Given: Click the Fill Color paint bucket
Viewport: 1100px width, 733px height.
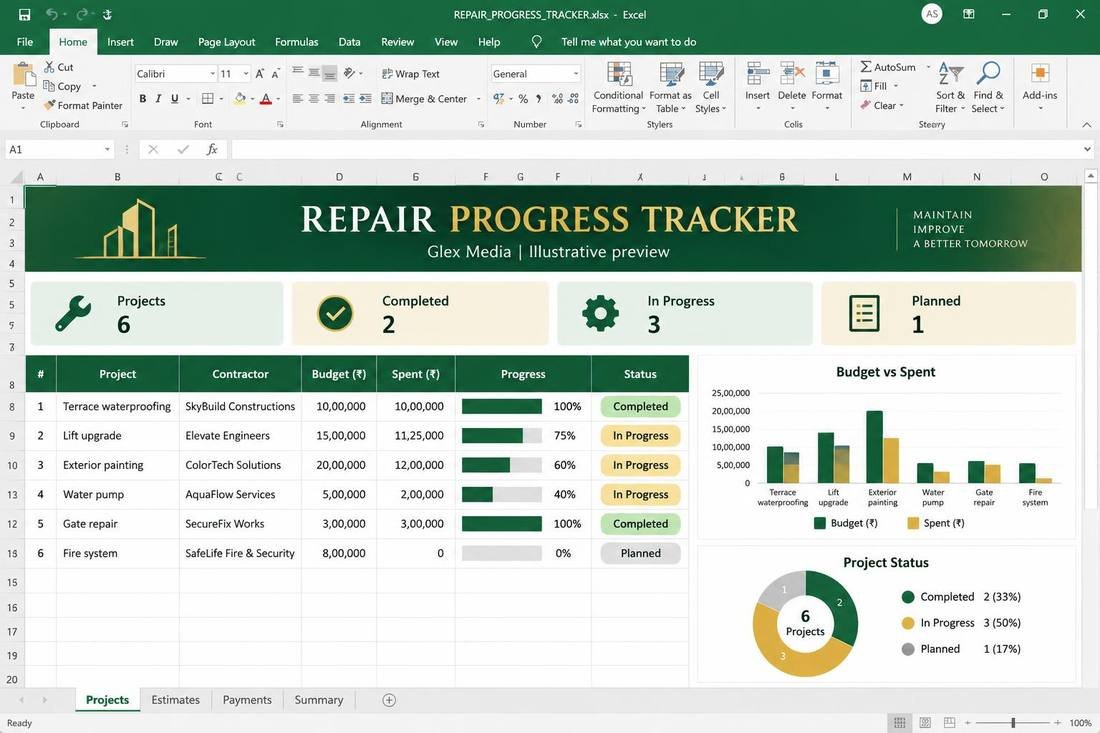Looking at the screenshot, I should (240, 99).
